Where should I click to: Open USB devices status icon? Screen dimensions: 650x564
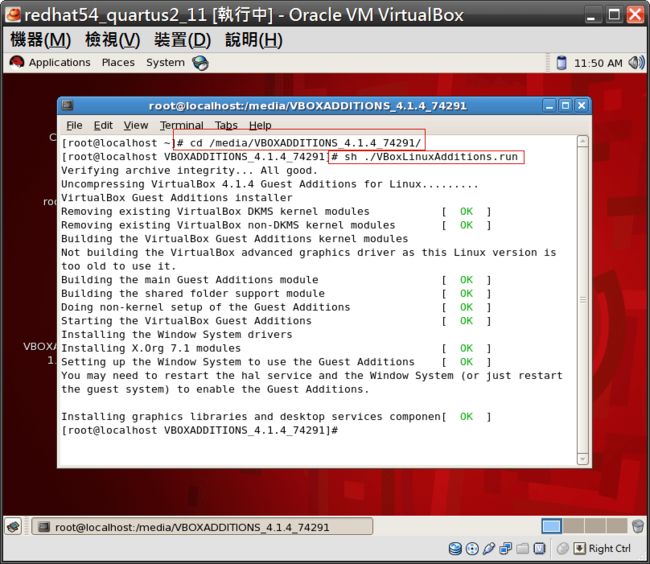(x=489, y=548)
